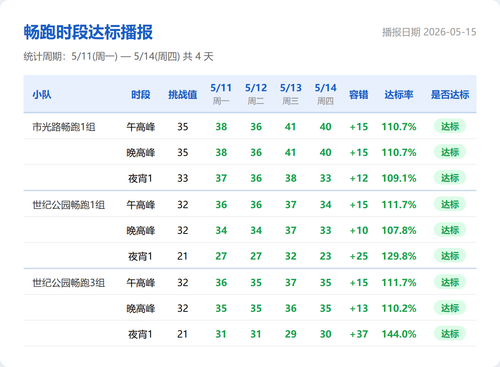Click team name 市光路畅跑1组
The height and width of the screenshot is (367, 500).
click(x=64, y=127)
